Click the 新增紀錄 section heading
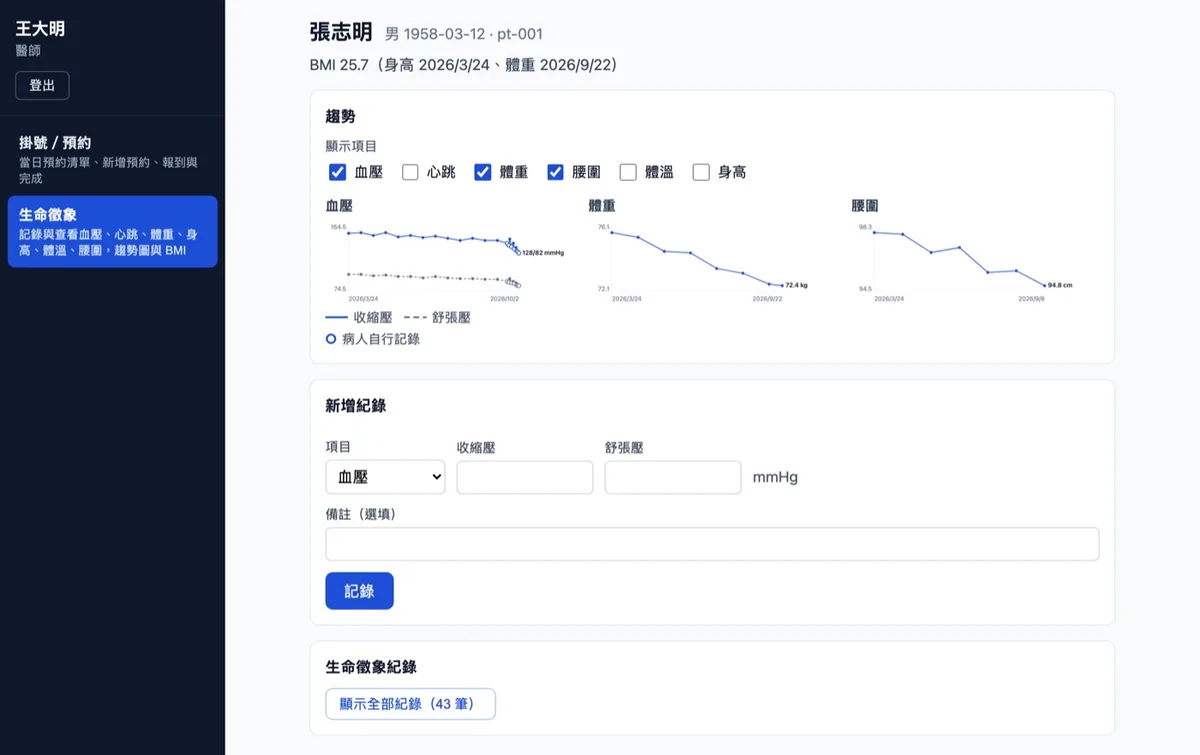 356,406
